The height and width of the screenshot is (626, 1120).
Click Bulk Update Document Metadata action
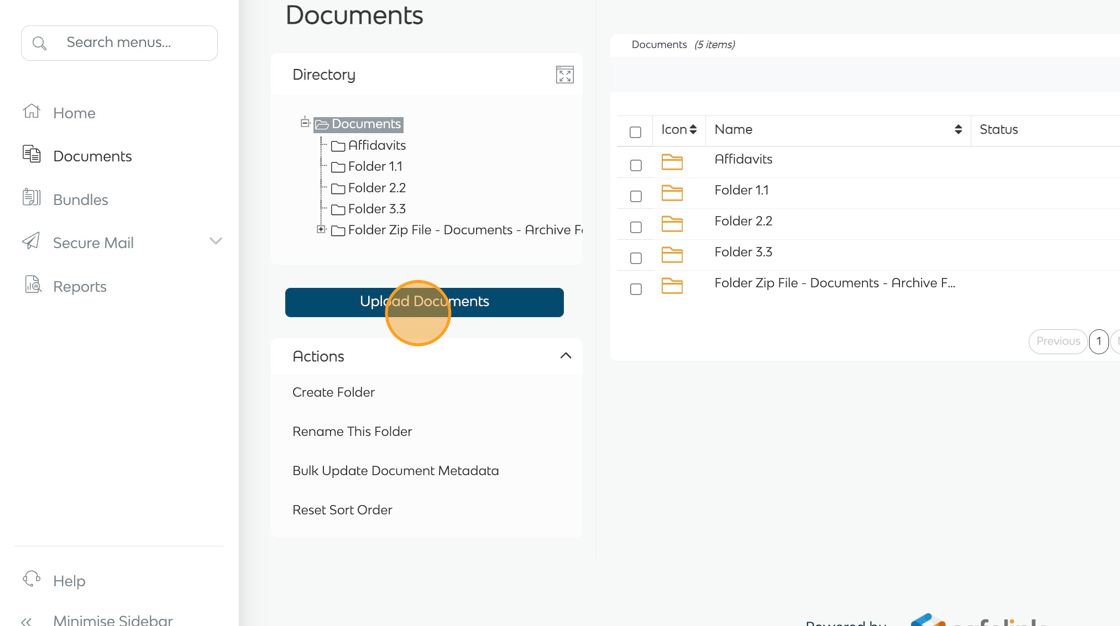396,471
